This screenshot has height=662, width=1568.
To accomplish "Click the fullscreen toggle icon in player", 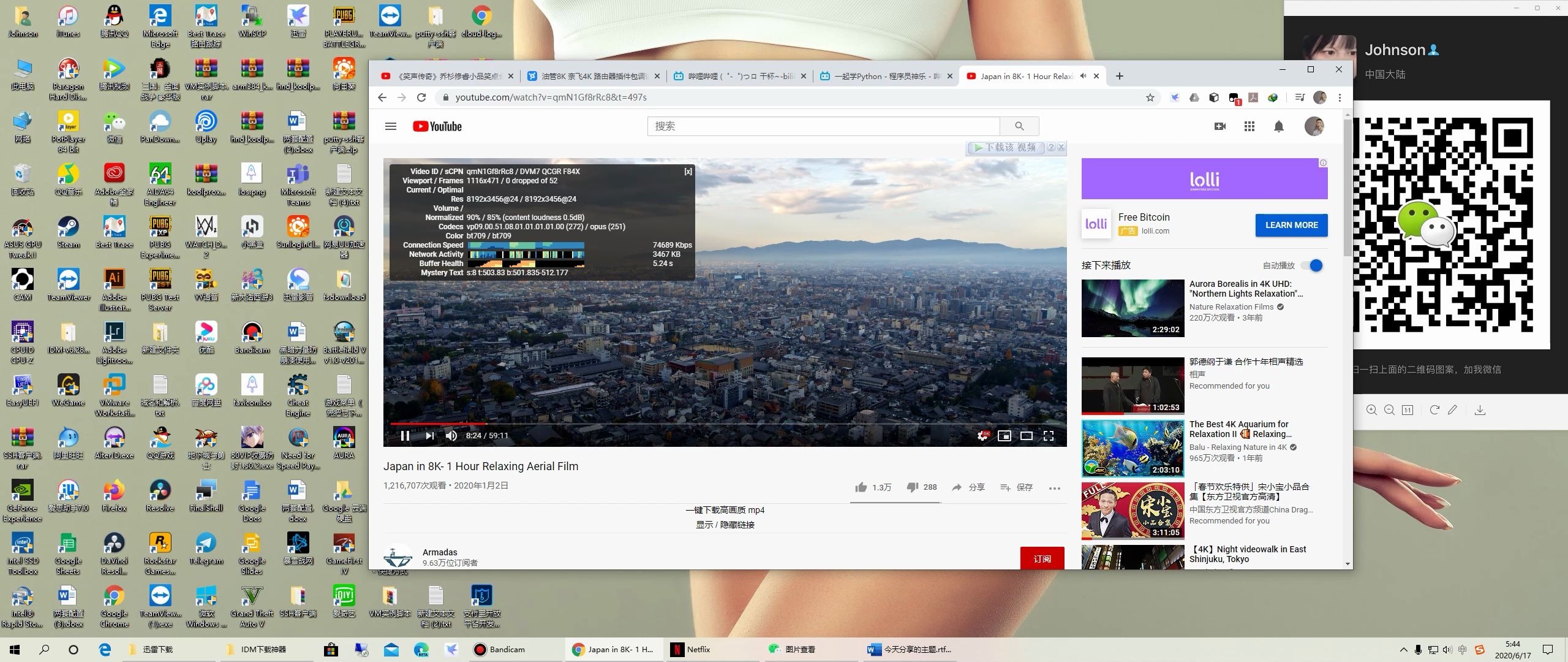I will 1048,435.
